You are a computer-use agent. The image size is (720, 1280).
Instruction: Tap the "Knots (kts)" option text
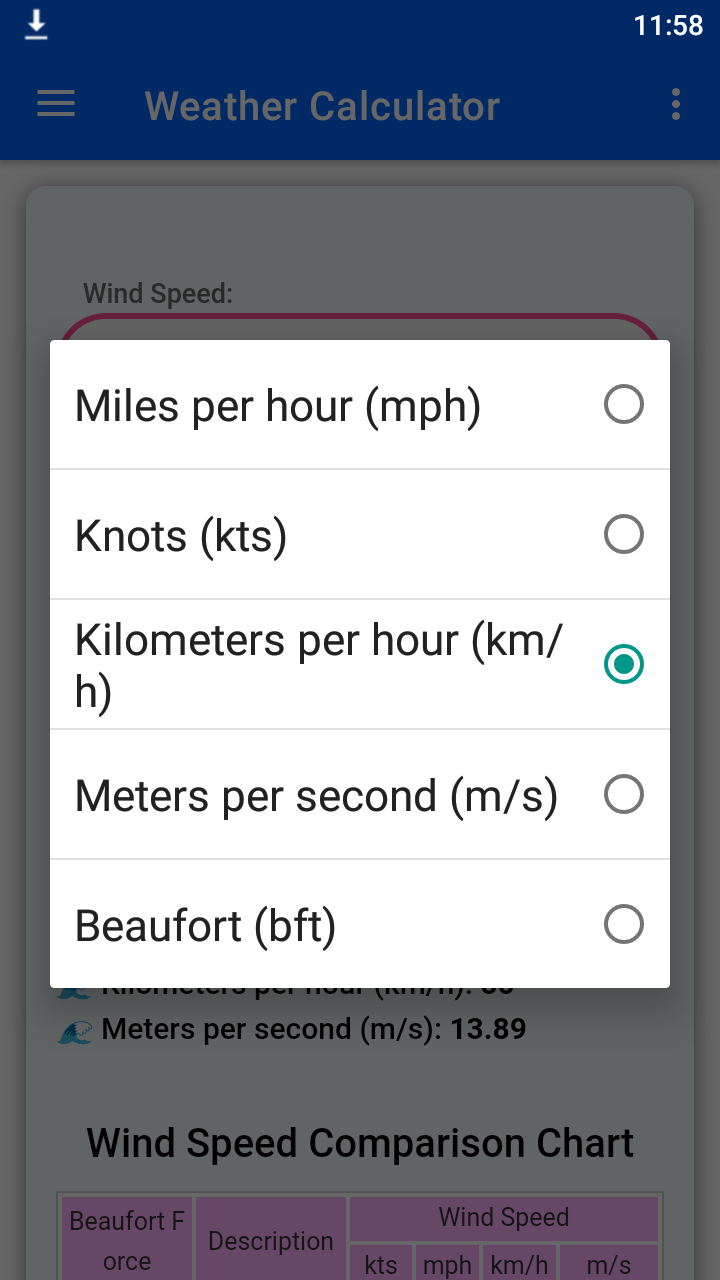pyautogui.click(x=181, y=536)
